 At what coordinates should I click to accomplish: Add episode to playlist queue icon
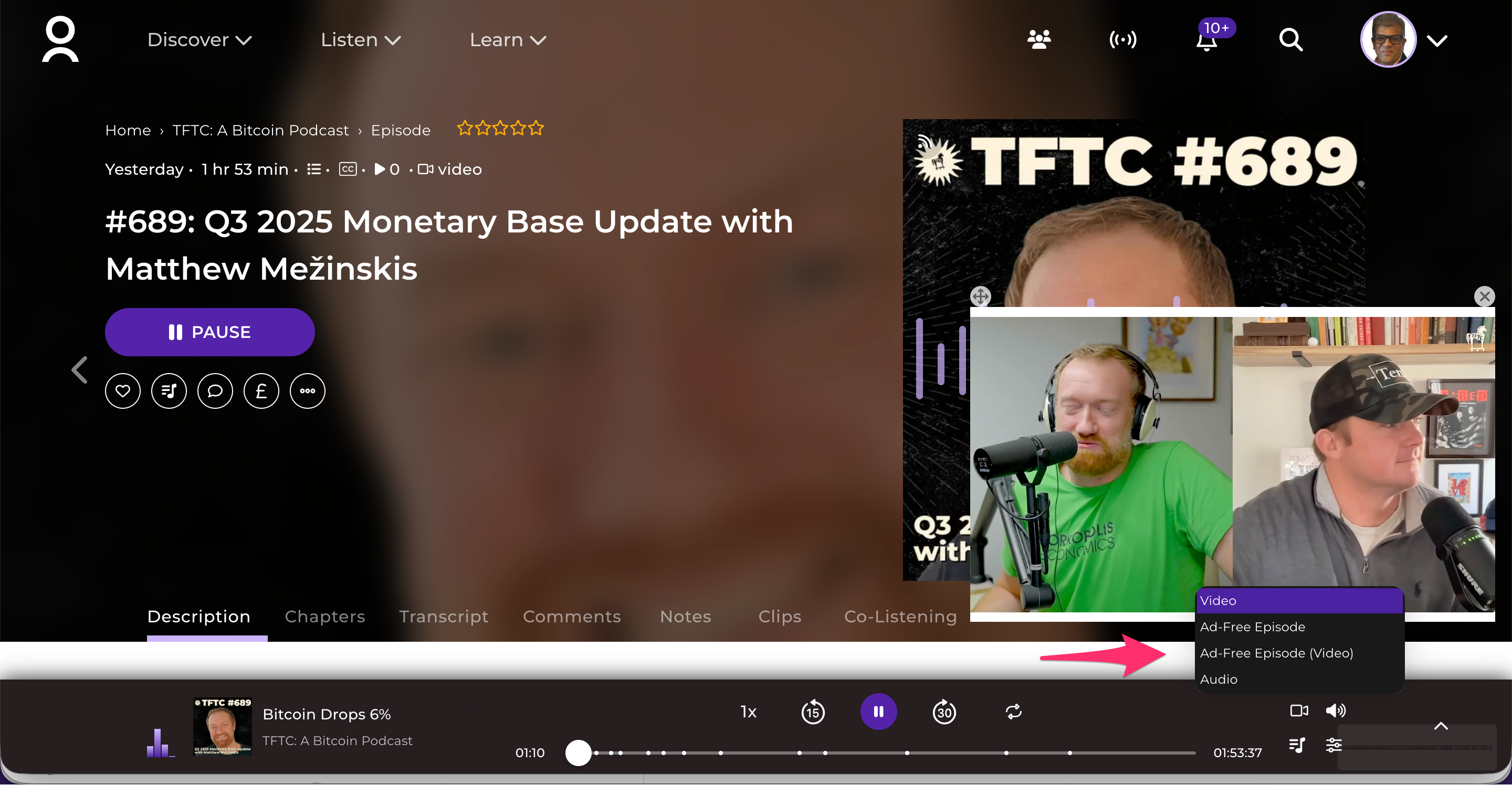click(169, 391)
